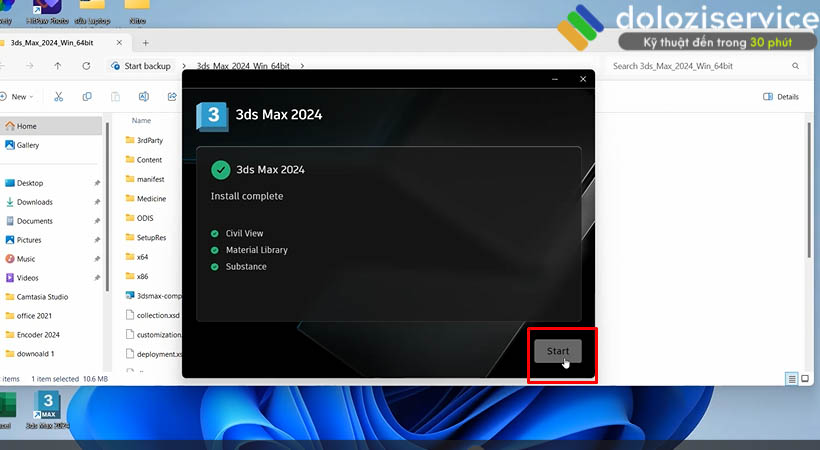The height and width of the screenshot is (450, 820).
Task: Switch to details list view layout
Action: click(792, 379)
